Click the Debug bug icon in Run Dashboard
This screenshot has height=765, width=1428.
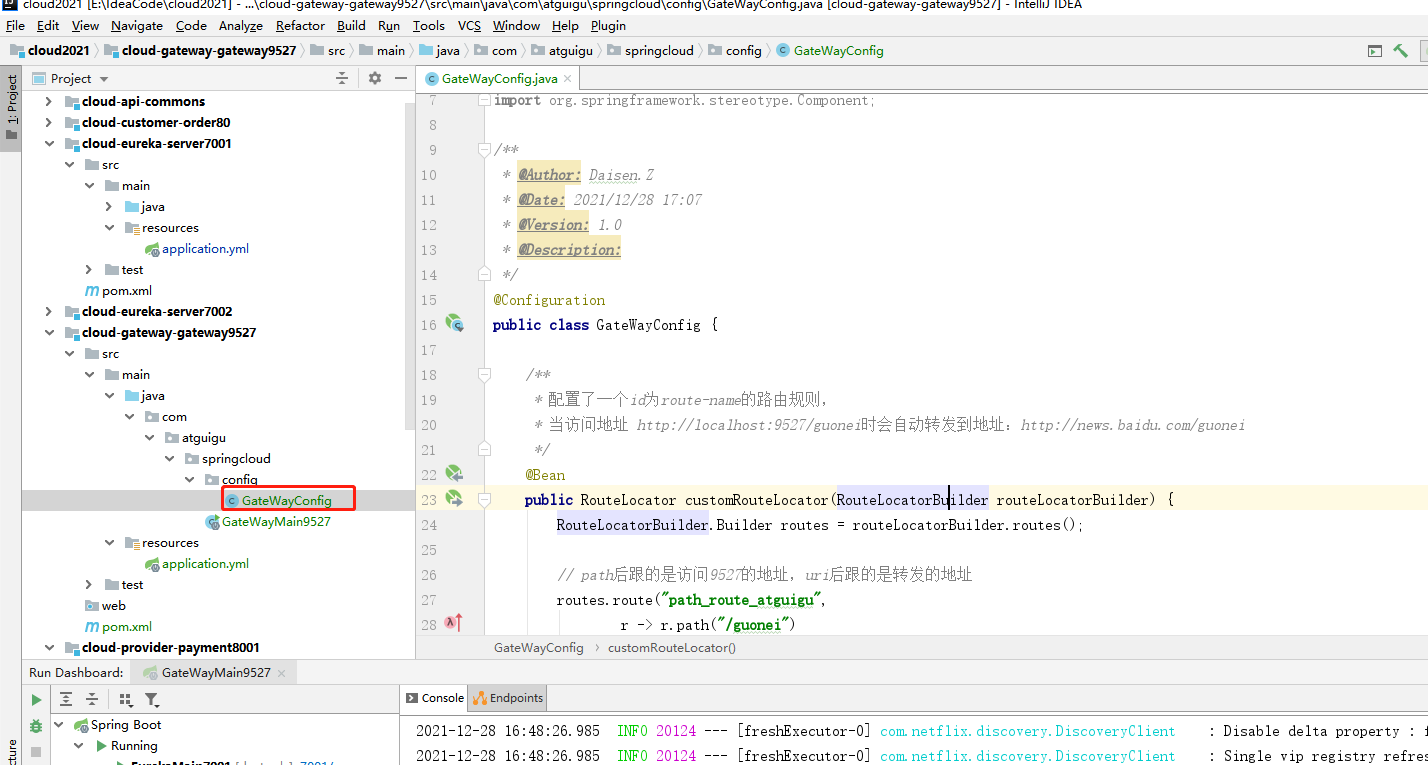tap(36, 726)
